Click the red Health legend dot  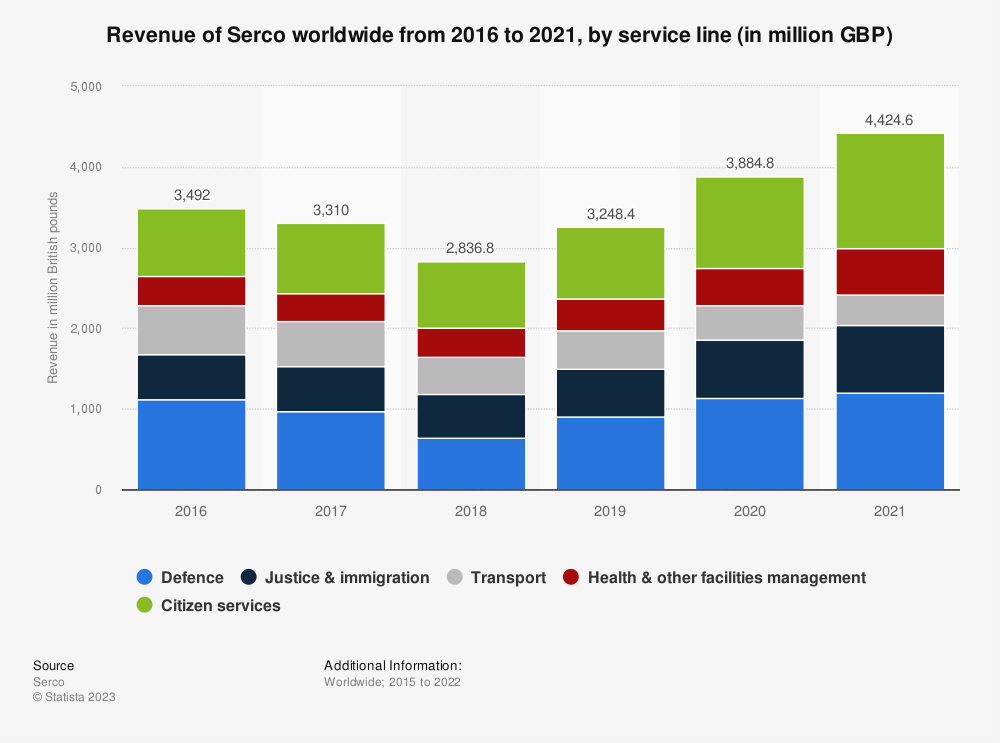[x=571, y=577]
